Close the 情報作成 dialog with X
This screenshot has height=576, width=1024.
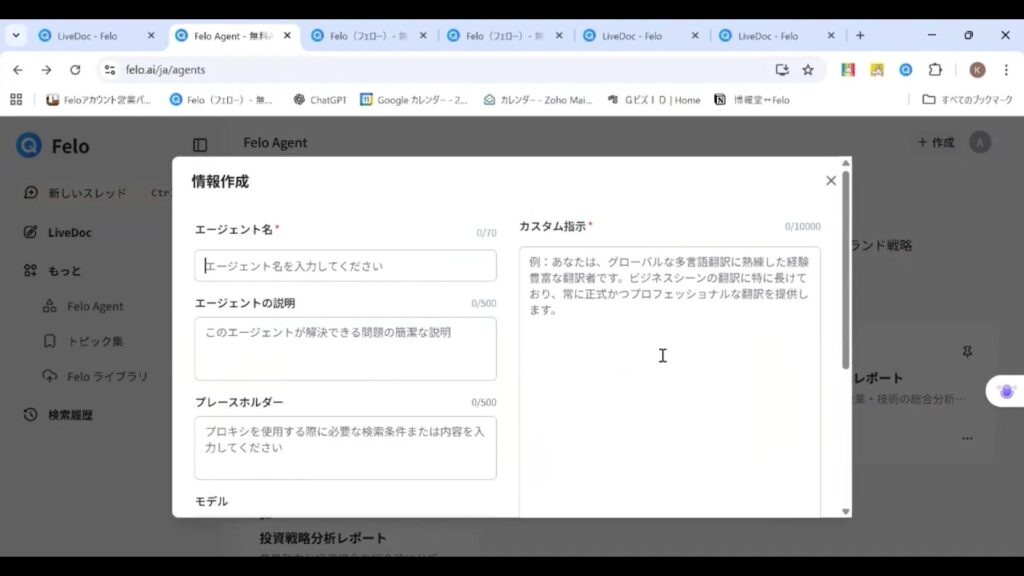830,181
